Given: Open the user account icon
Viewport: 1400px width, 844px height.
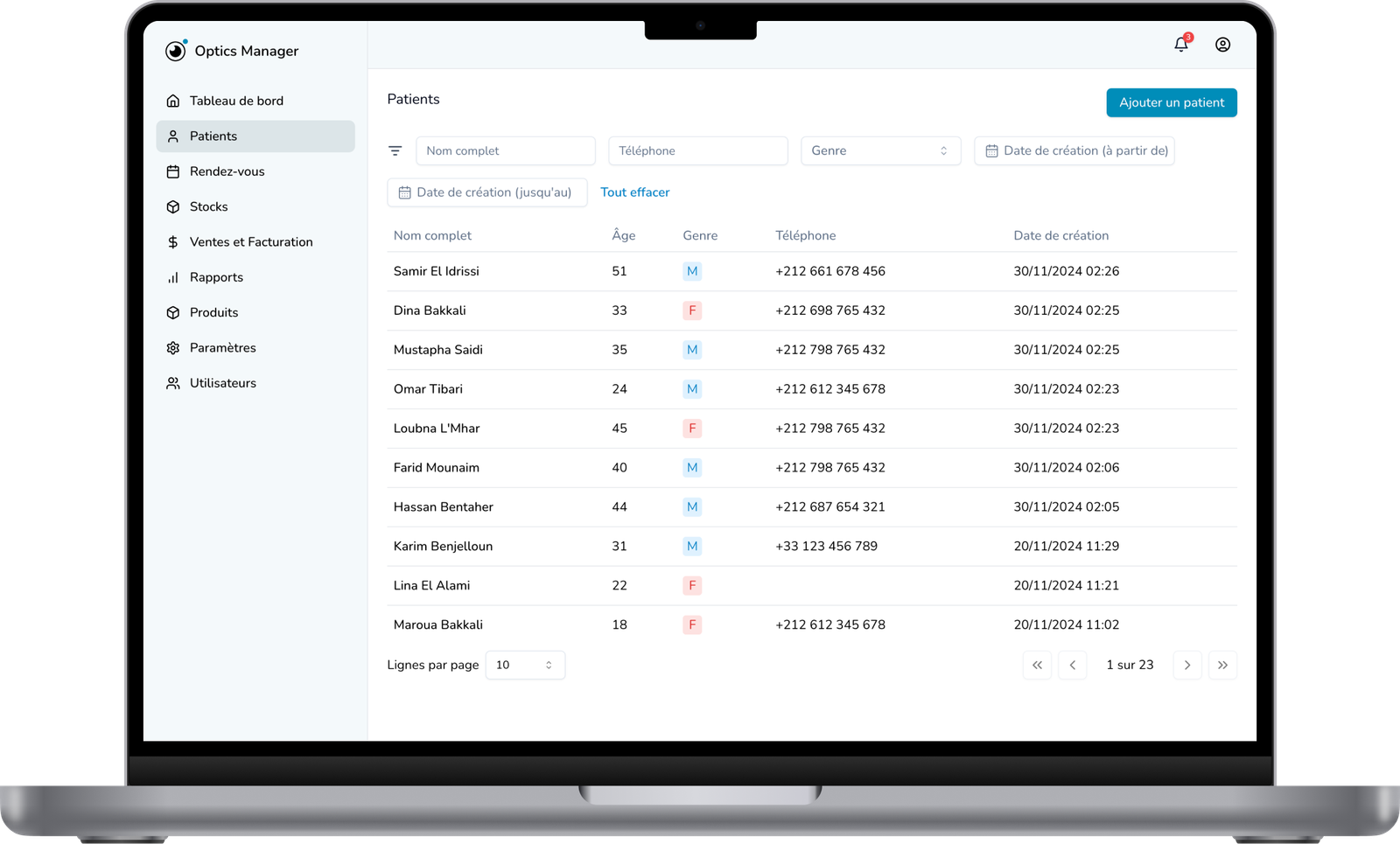Looking at the screenshot, I should tap(1222, 45).
